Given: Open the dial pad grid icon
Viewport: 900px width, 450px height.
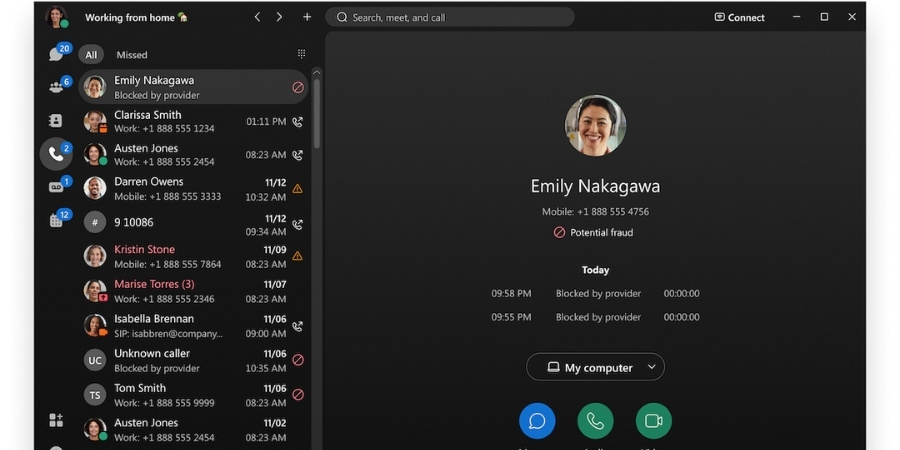Looking at the screenshot, I should [301, 54].
